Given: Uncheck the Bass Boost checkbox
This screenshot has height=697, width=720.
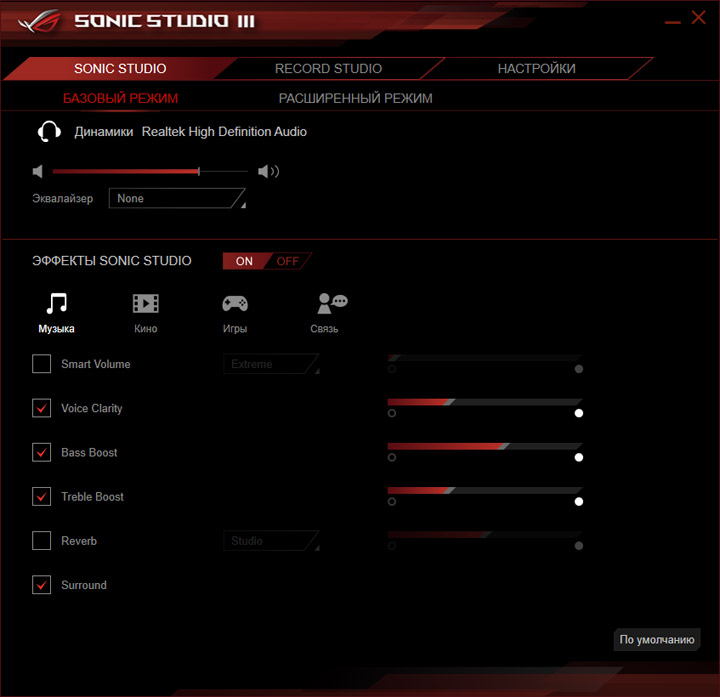Looking at the screenshot, I should click(41, 452).
